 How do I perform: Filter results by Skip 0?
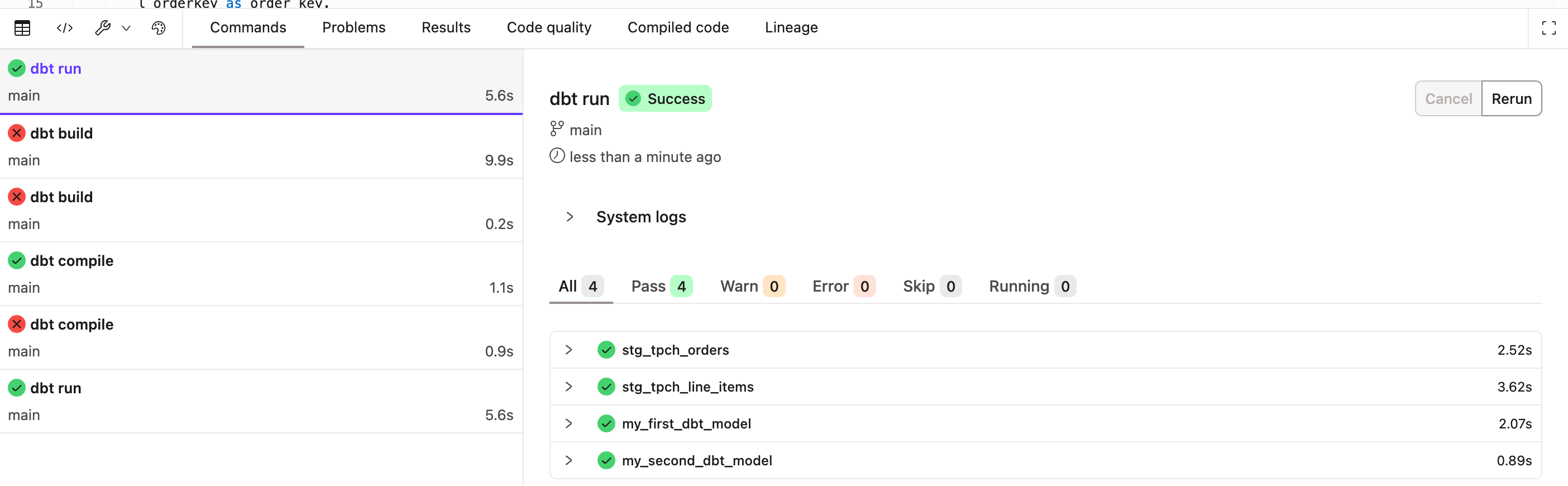coord(932,286)
